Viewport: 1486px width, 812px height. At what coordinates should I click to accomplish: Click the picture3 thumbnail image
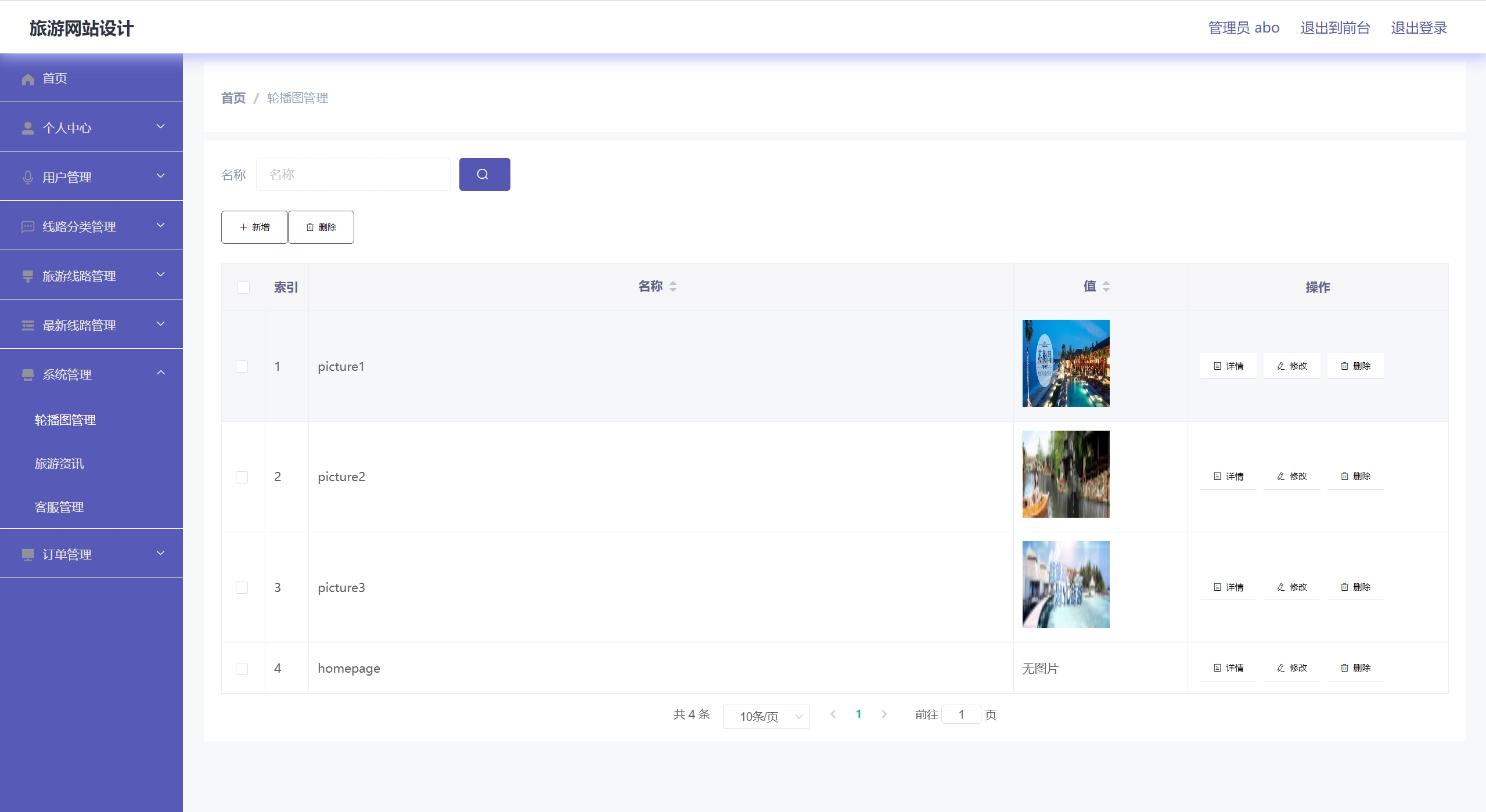[x=1066, y=584]
